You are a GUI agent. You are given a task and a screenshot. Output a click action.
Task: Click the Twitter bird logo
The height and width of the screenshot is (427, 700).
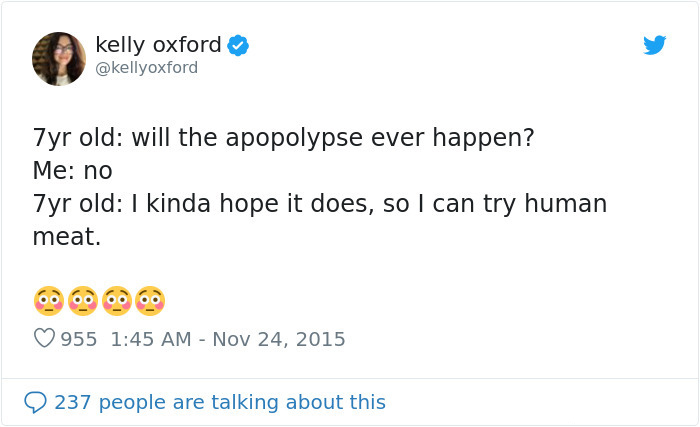tap(654, 45)
